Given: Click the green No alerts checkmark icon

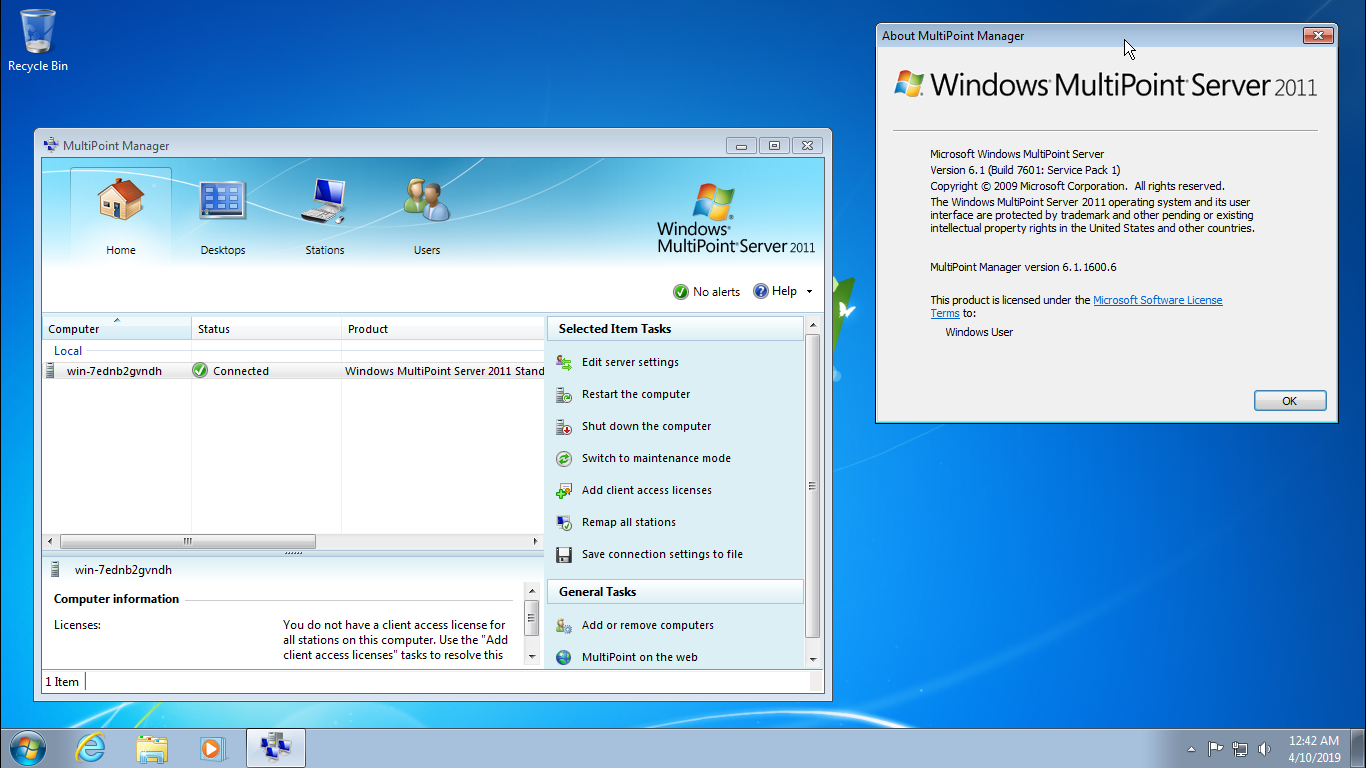Looking at the screenshot, I should pyautogui.click(x=681, y=292).
